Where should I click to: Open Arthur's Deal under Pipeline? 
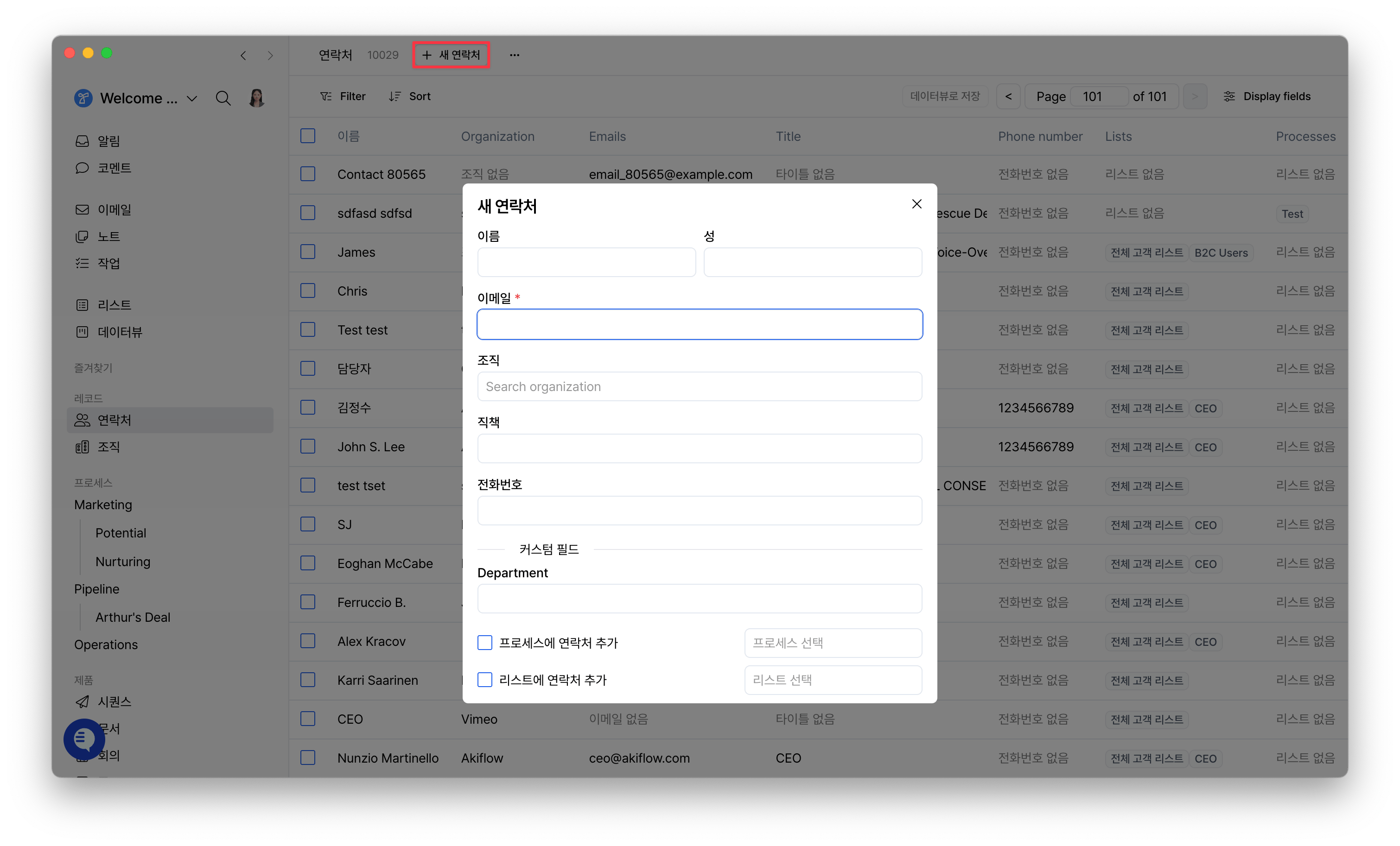coord(133,617)
